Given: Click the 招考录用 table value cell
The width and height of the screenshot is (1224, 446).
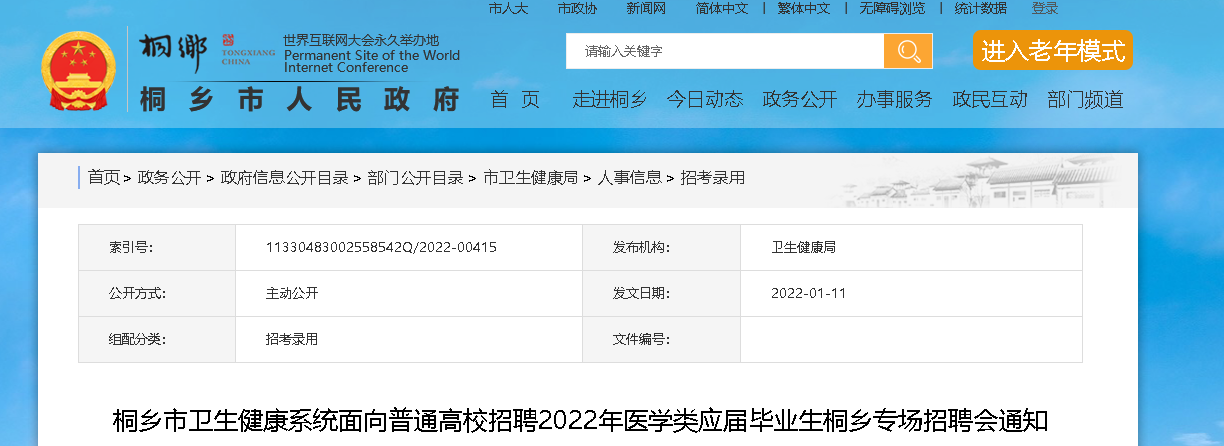Looking at the screenshot, I should pyautogui.click(x=409, y=339).
